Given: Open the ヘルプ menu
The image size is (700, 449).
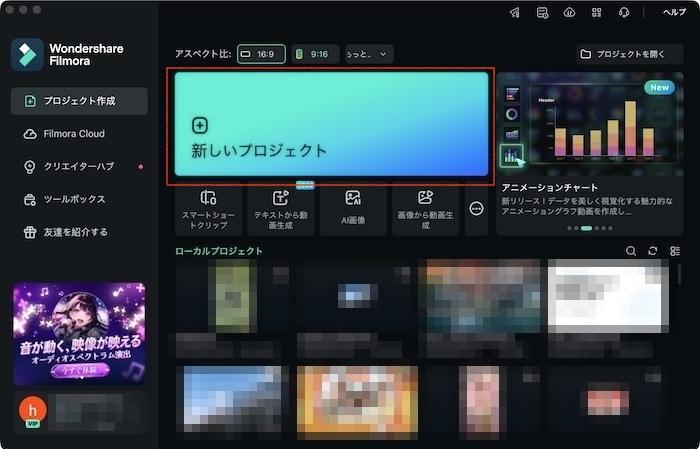Looking at the screenshot, I should [x=674, y=12].
